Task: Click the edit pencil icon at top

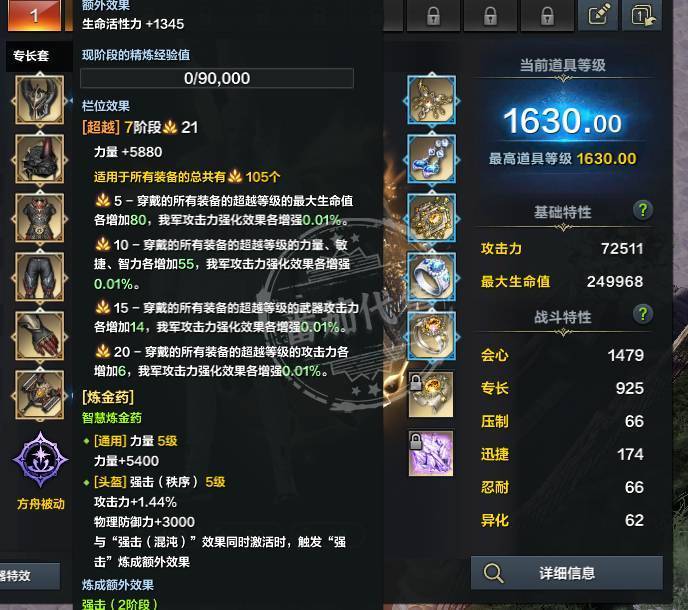Action: tap(599, 15)
